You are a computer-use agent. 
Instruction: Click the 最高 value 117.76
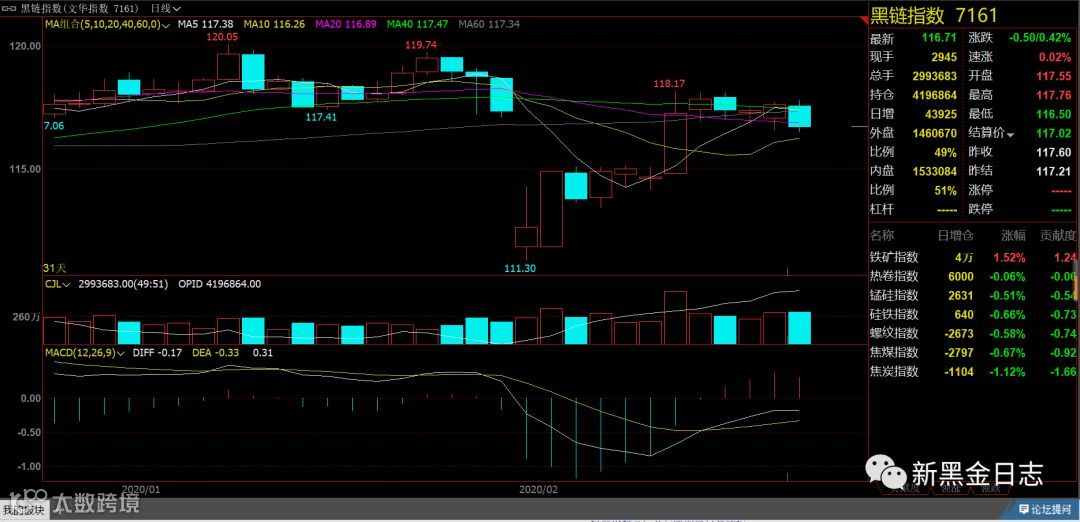pyautogui.click(x=1054, y=95)
